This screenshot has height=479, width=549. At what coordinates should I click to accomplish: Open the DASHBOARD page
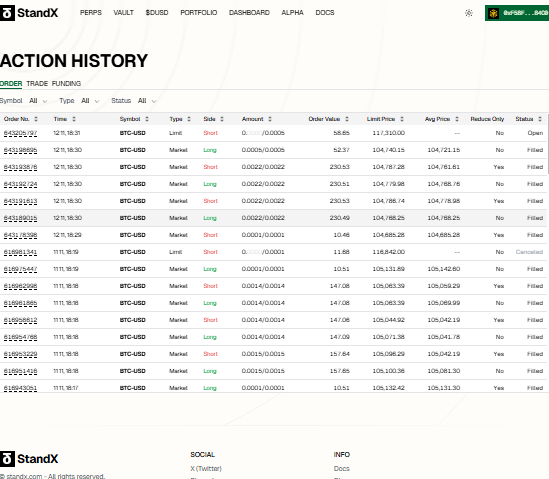(x=249, y=13)
